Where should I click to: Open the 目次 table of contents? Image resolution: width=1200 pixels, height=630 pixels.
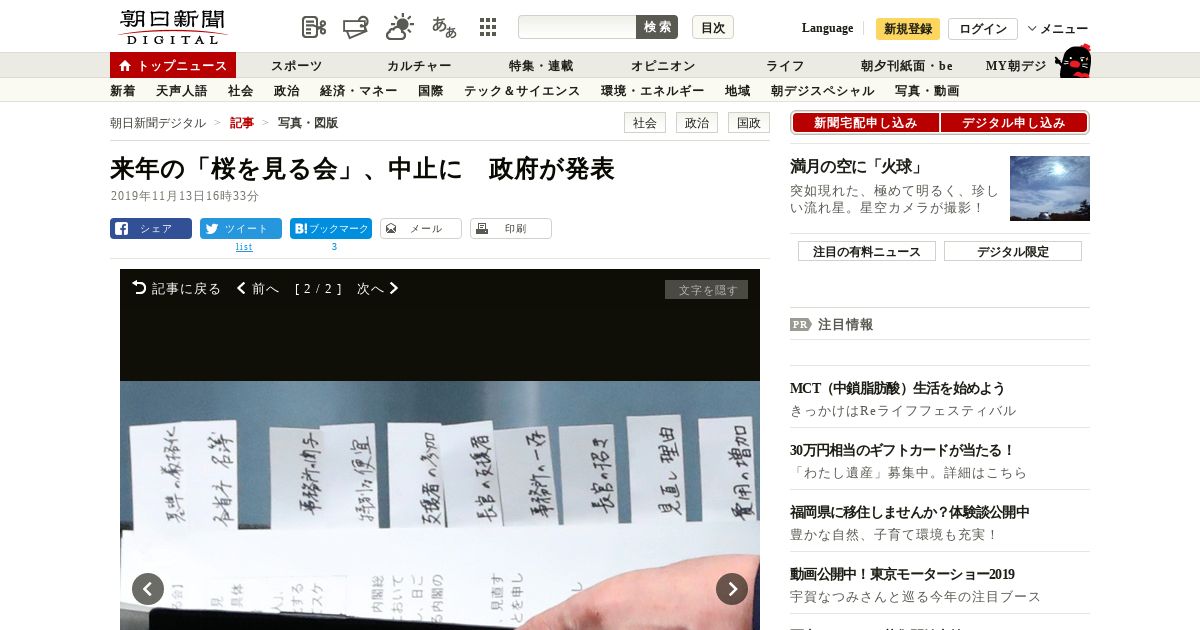(713, 27)
